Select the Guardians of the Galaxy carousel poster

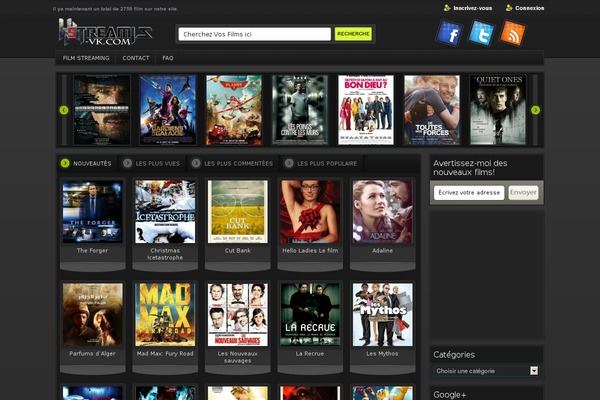click(x=168, y=110)
